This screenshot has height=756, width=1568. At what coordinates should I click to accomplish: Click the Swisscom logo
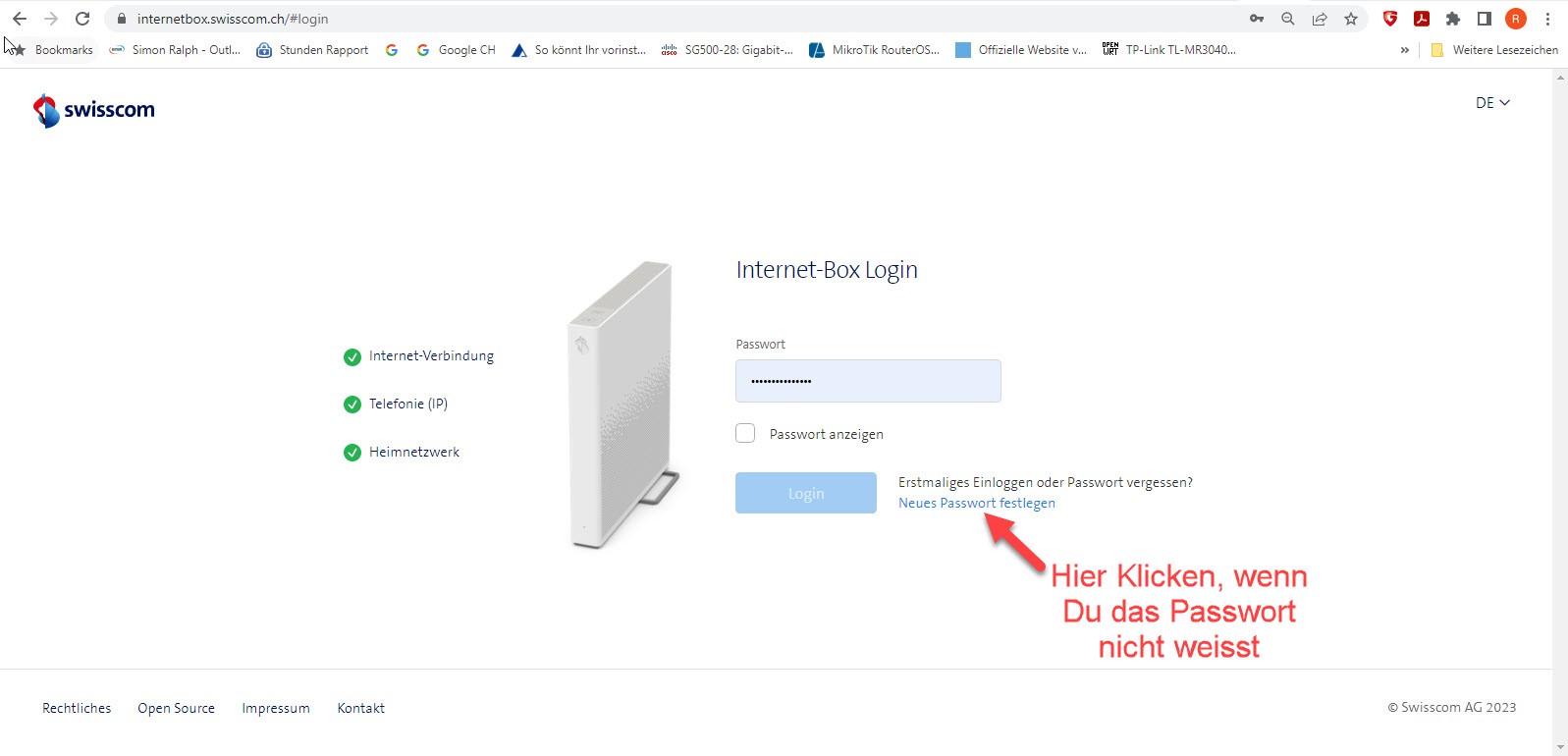(x=94, y=110)
